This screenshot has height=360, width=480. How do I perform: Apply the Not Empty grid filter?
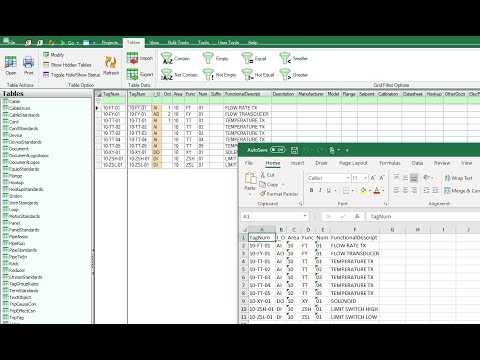click(220, 74)
